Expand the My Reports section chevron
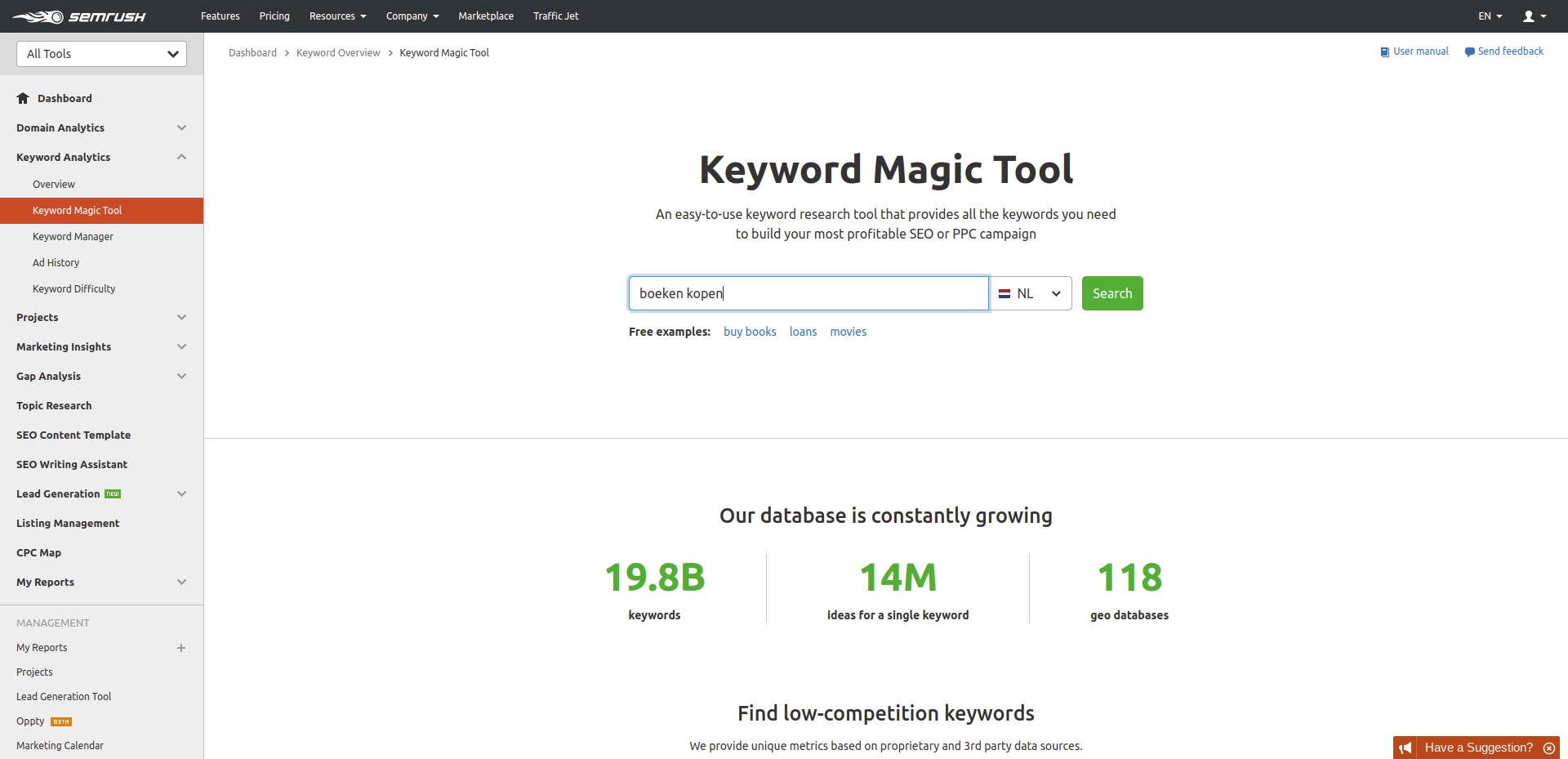 (x=182, y=583)
